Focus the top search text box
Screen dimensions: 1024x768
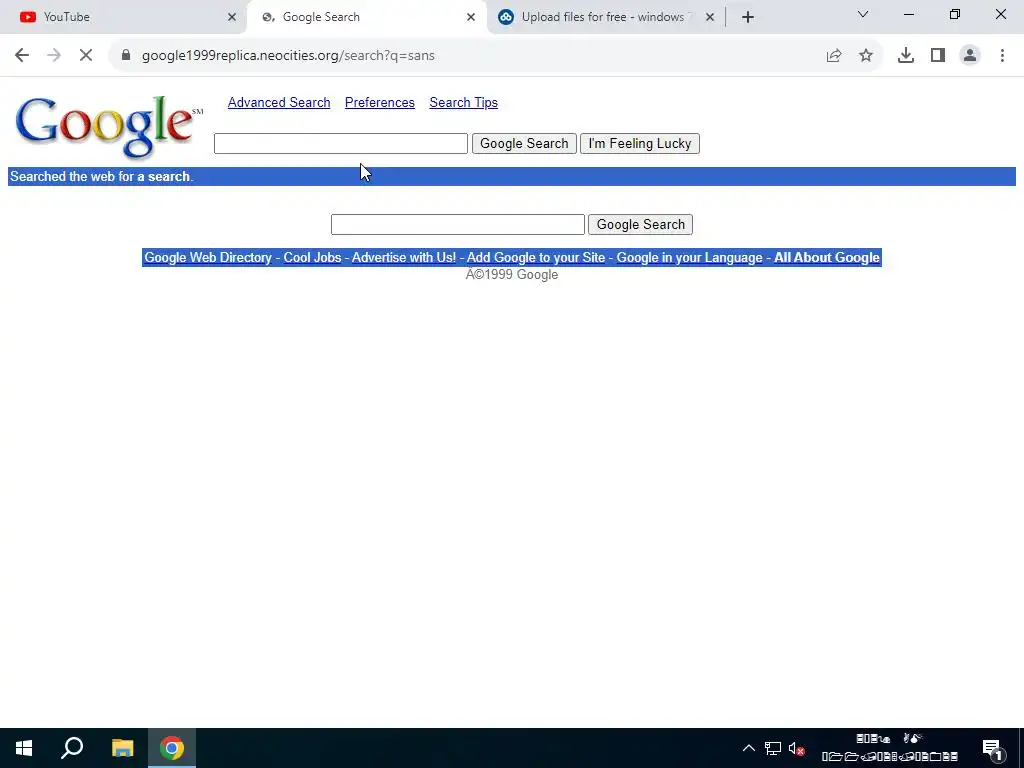(x=341, y=144)
